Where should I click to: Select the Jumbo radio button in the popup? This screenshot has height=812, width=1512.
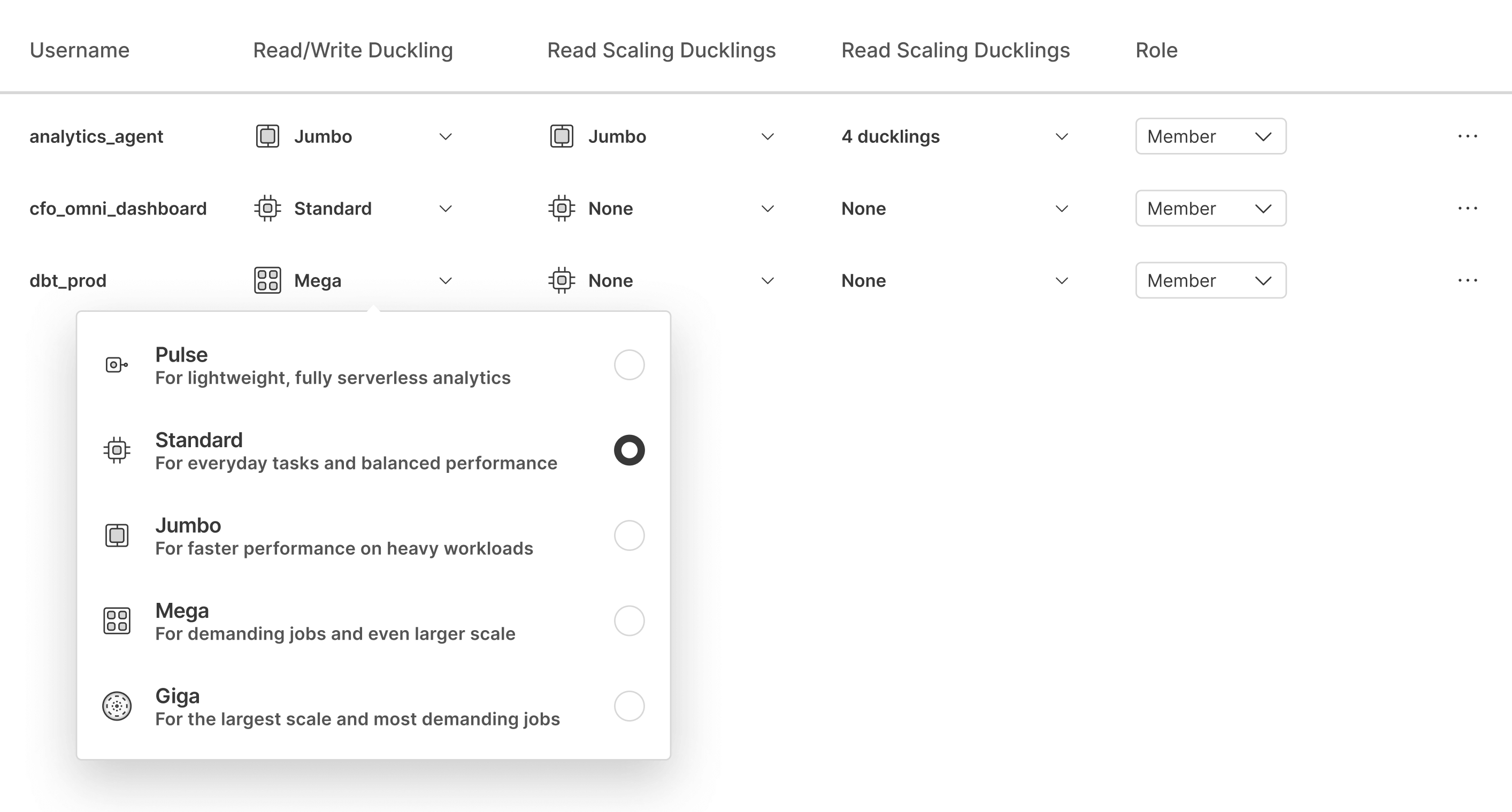tap(629, 535)
